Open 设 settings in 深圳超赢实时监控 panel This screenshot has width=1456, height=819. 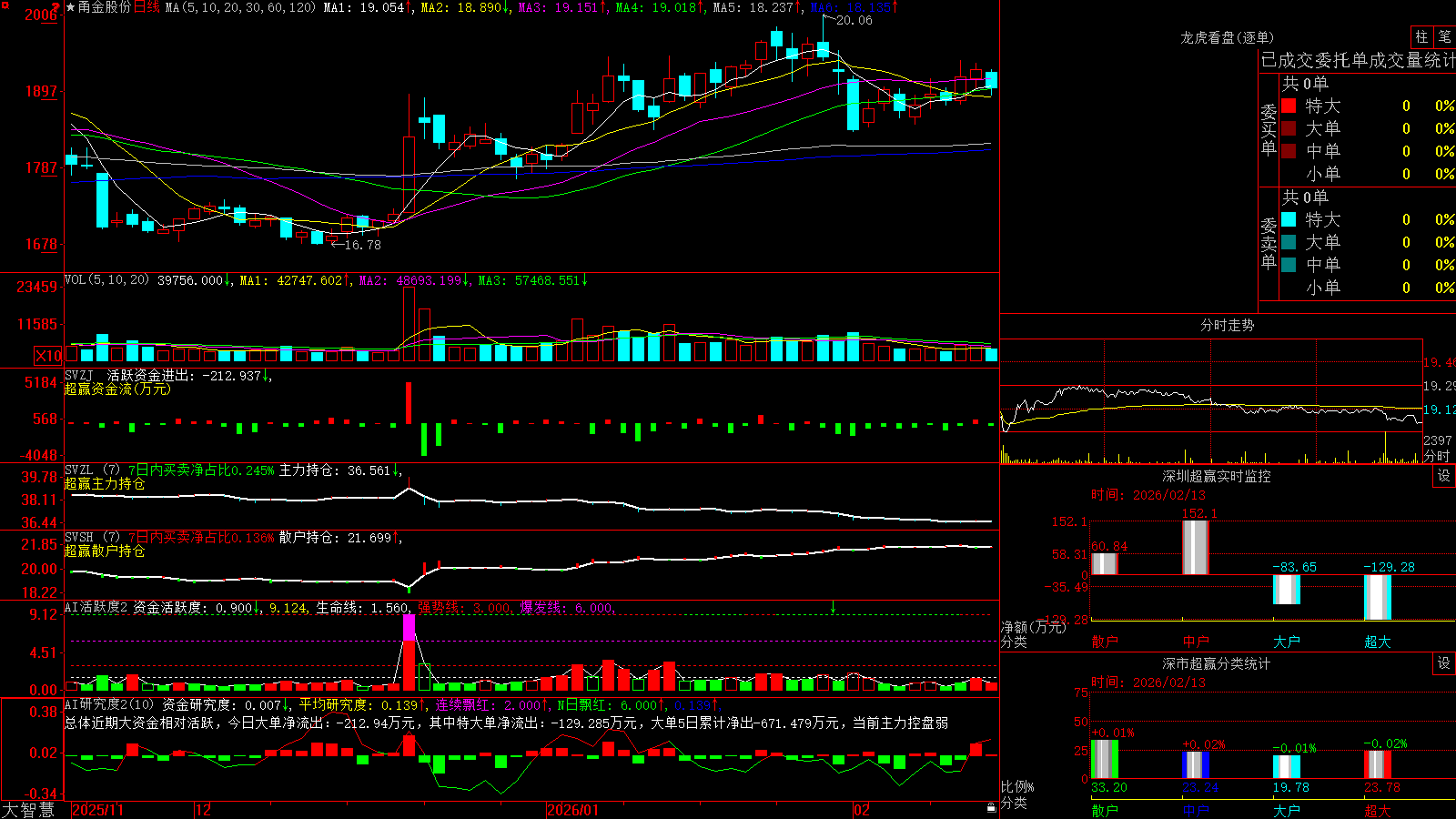[1444, 476]
